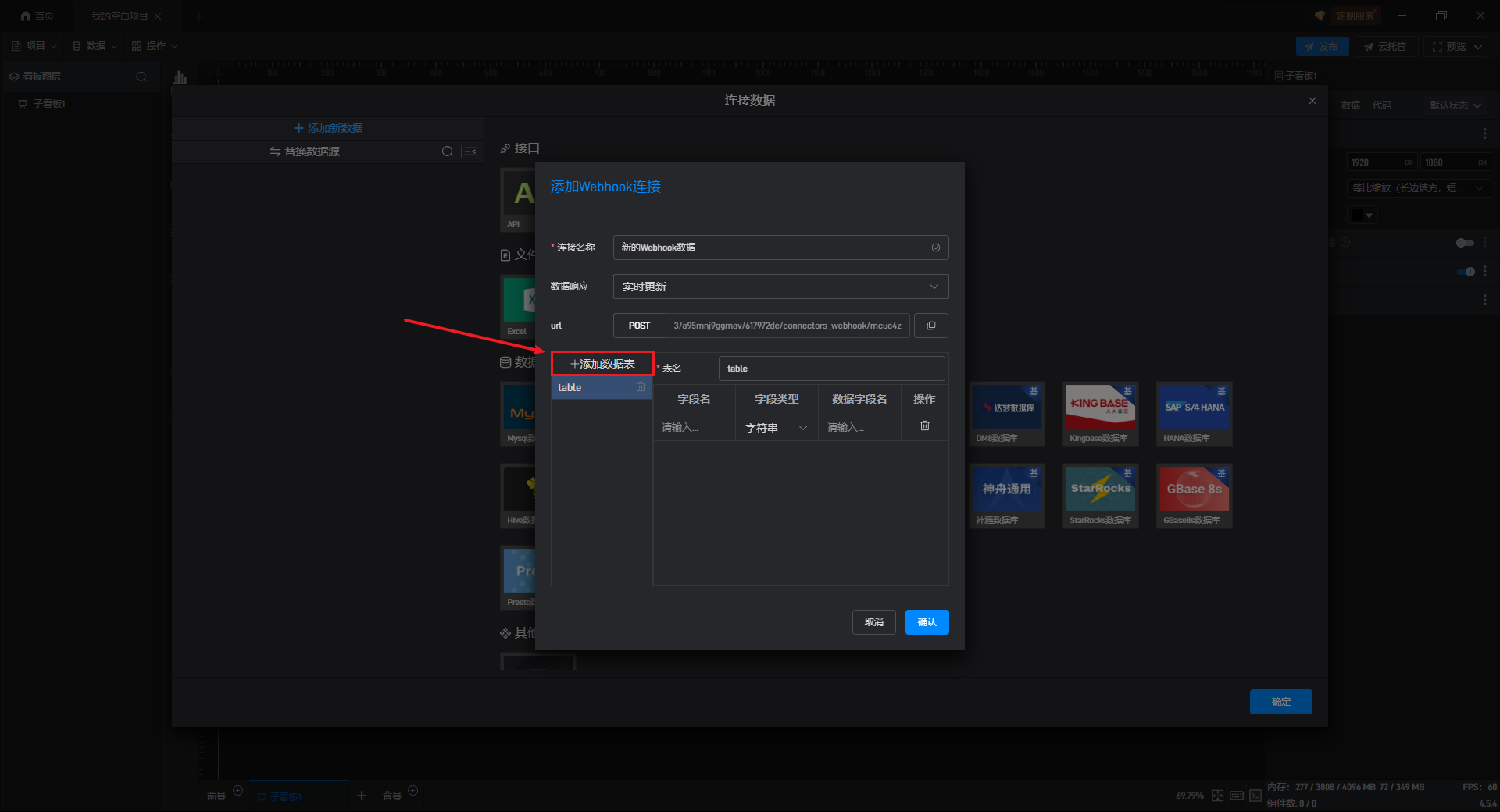Click the trash icon in the 操作 column
The width and height of the screenshot is (1500, 812).
925,426
